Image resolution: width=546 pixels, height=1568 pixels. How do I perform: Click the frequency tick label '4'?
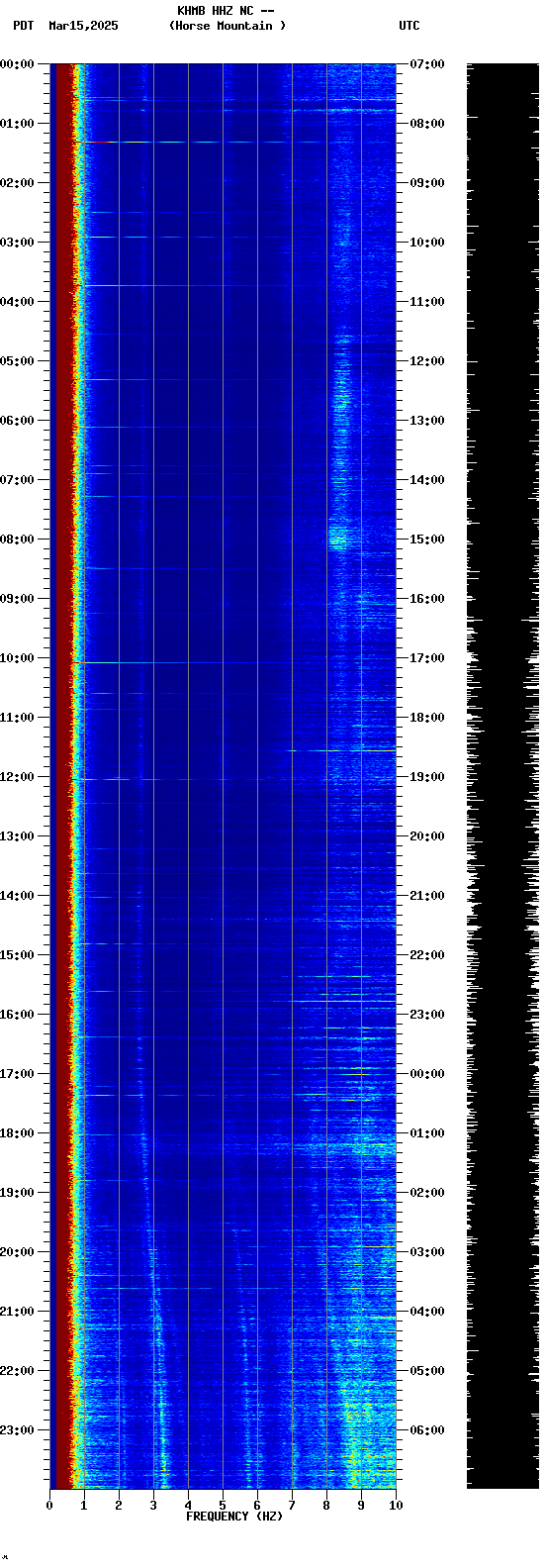(188, 1506)
